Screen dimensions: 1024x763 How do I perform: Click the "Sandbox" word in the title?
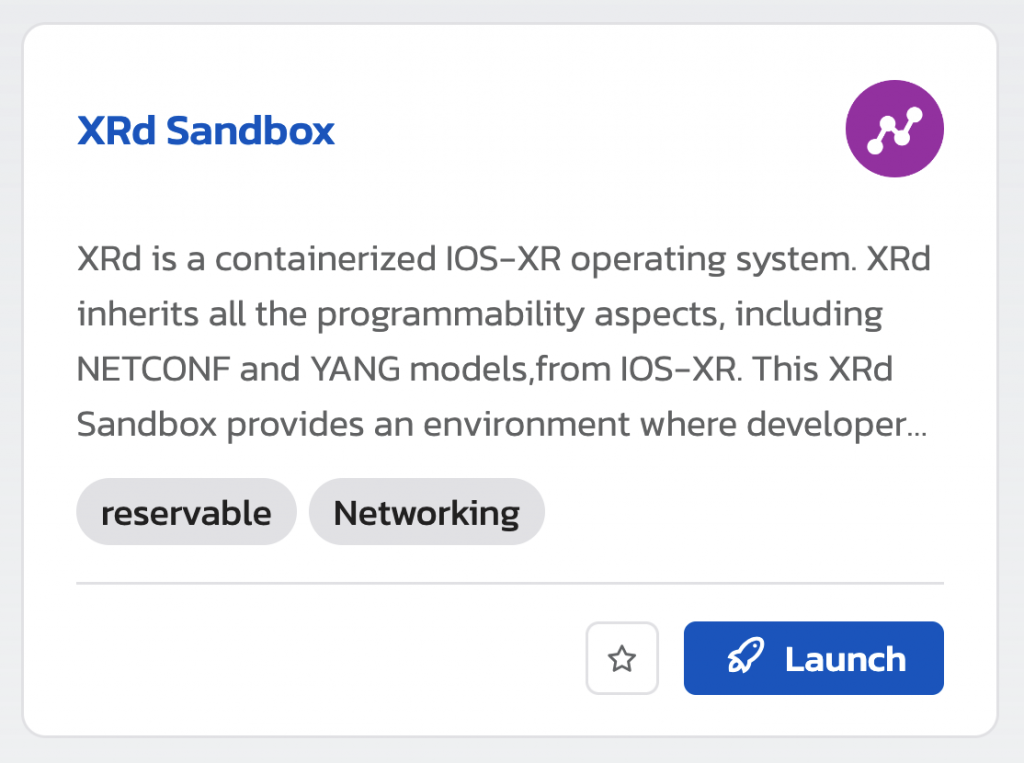250,130
